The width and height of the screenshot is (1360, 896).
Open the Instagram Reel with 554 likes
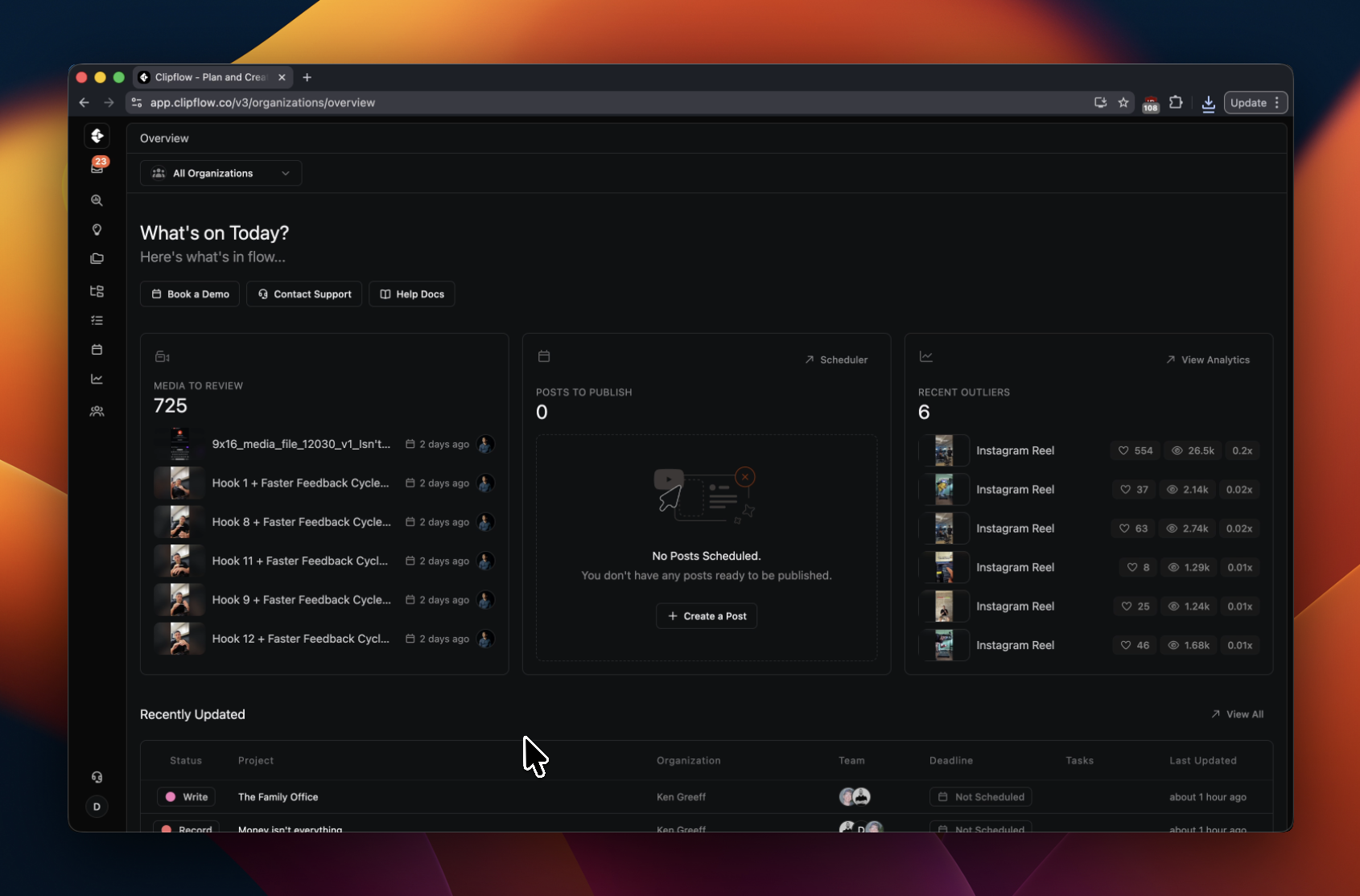[x=1089, y=450]
